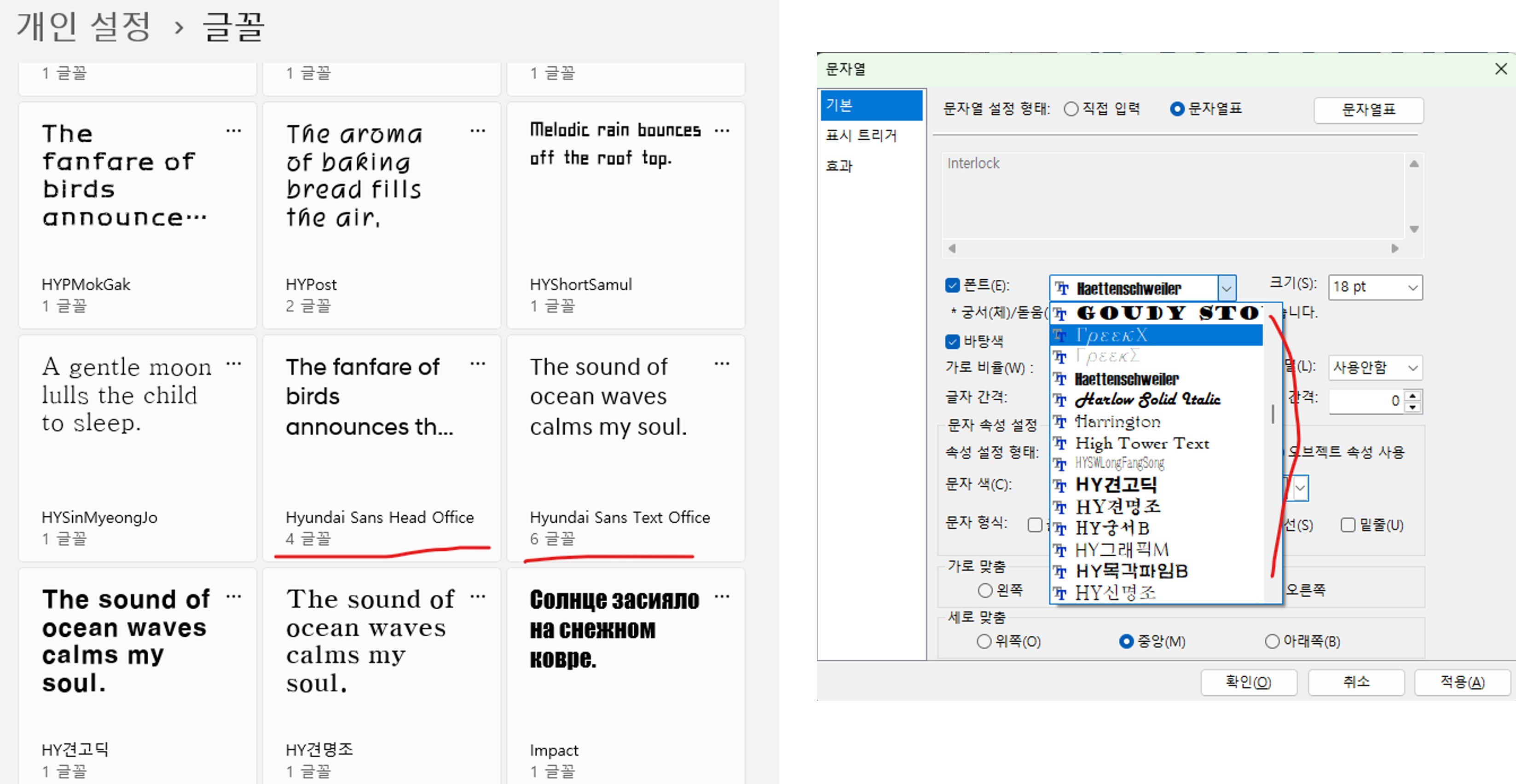
Task: Enable the 밑줄(U) underline checkbox
Action: pos(1348,525)
